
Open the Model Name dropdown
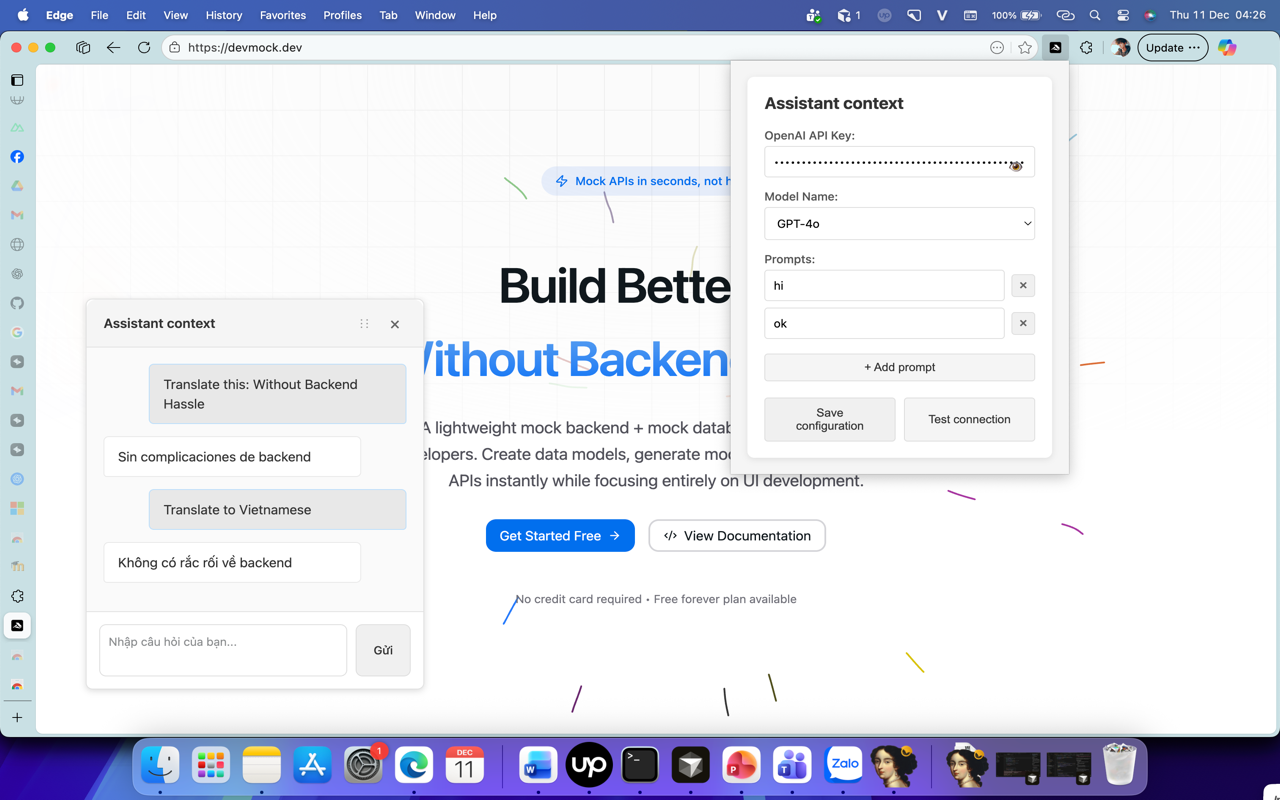pyautogui.click(x=899, y=224)
